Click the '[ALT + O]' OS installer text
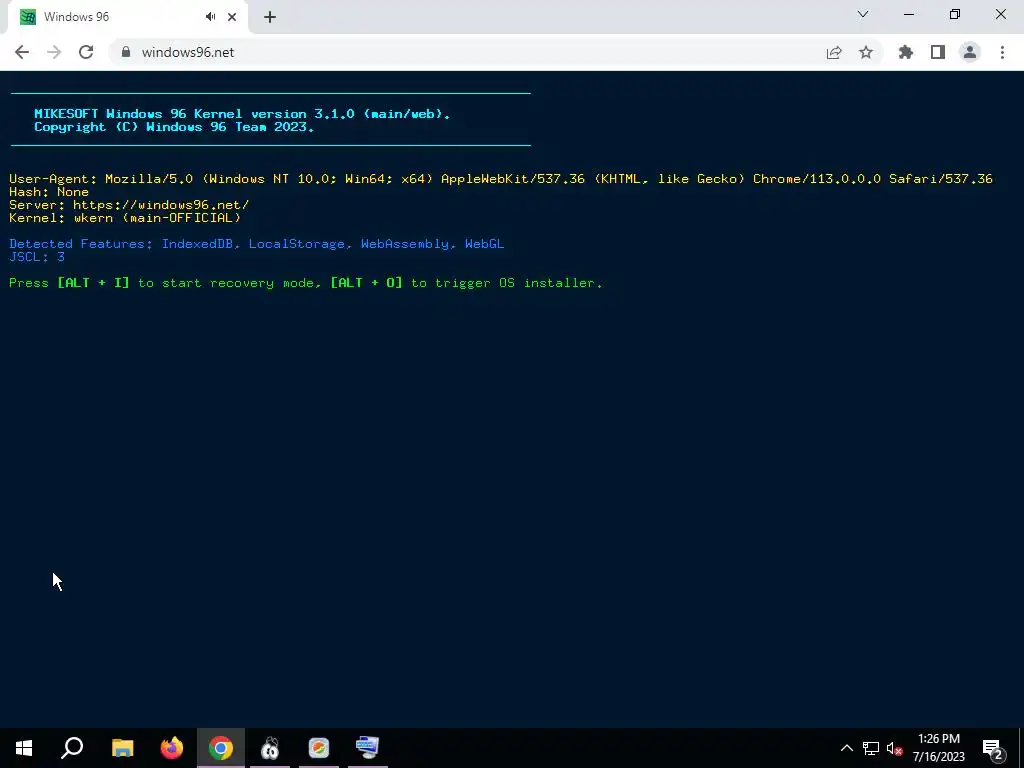Viewport: 1024px width, 768px height. [366, 283]
